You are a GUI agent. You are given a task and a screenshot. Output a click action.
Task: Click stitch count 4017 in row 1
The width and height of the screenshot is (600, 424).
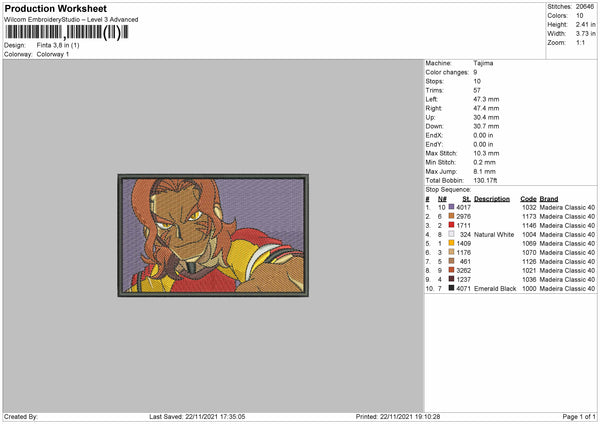[x=464, y=207]
